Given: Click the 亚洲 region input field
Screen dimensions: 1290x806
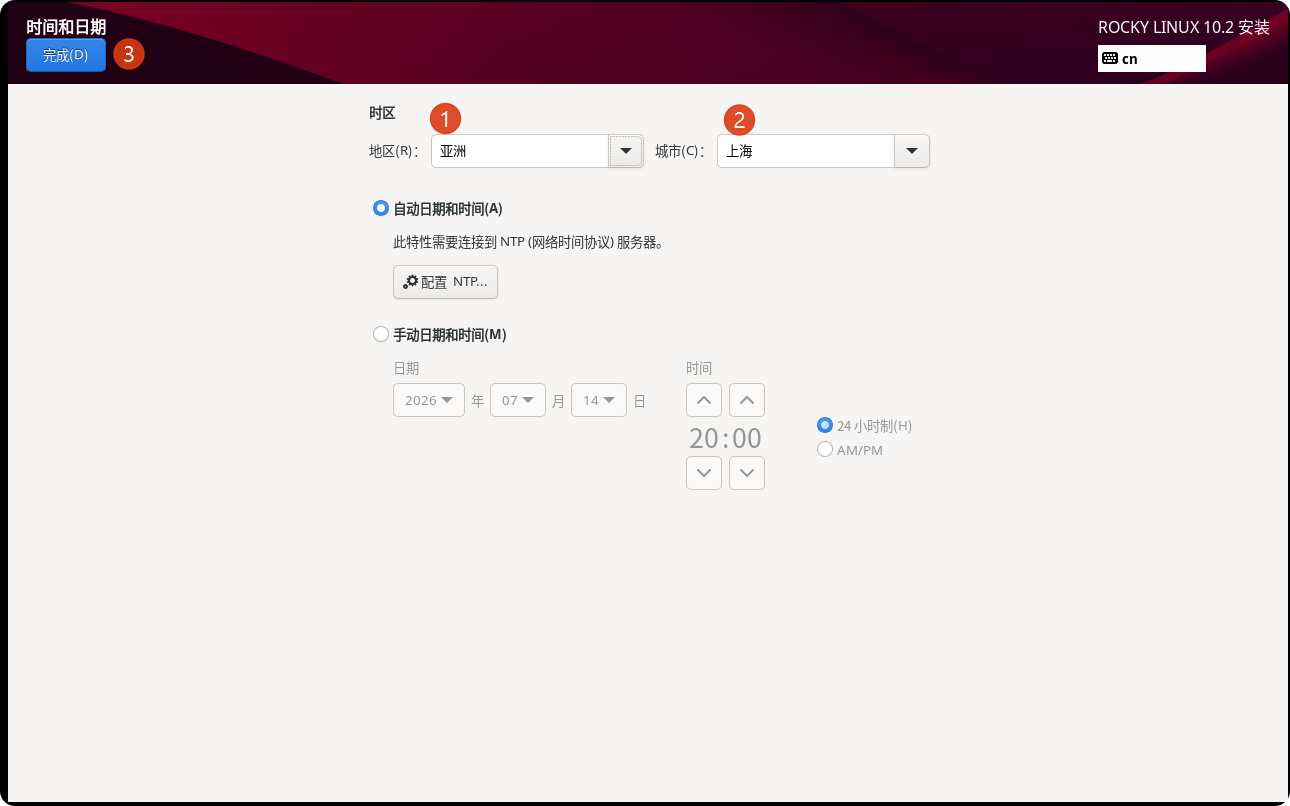Looking at the screenshot, I should point(520,151).
